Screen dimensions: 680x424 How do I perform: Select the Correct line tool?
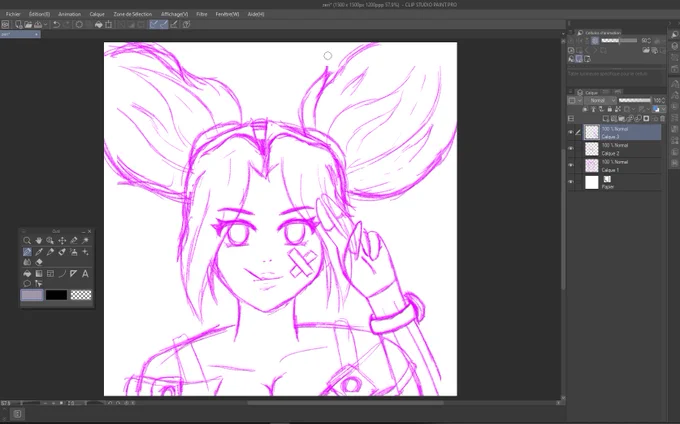(39, 284)
